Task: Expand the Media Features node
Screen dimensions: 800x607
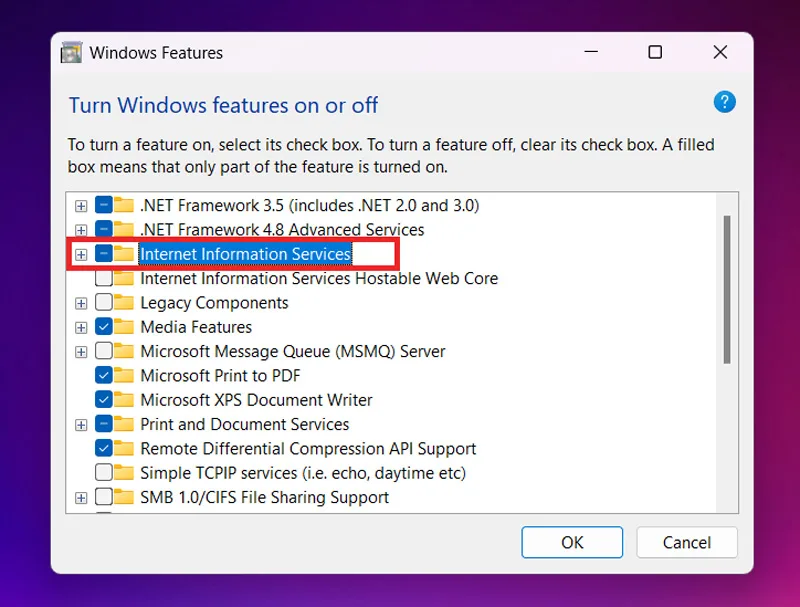Action: (x=81, y=327)
